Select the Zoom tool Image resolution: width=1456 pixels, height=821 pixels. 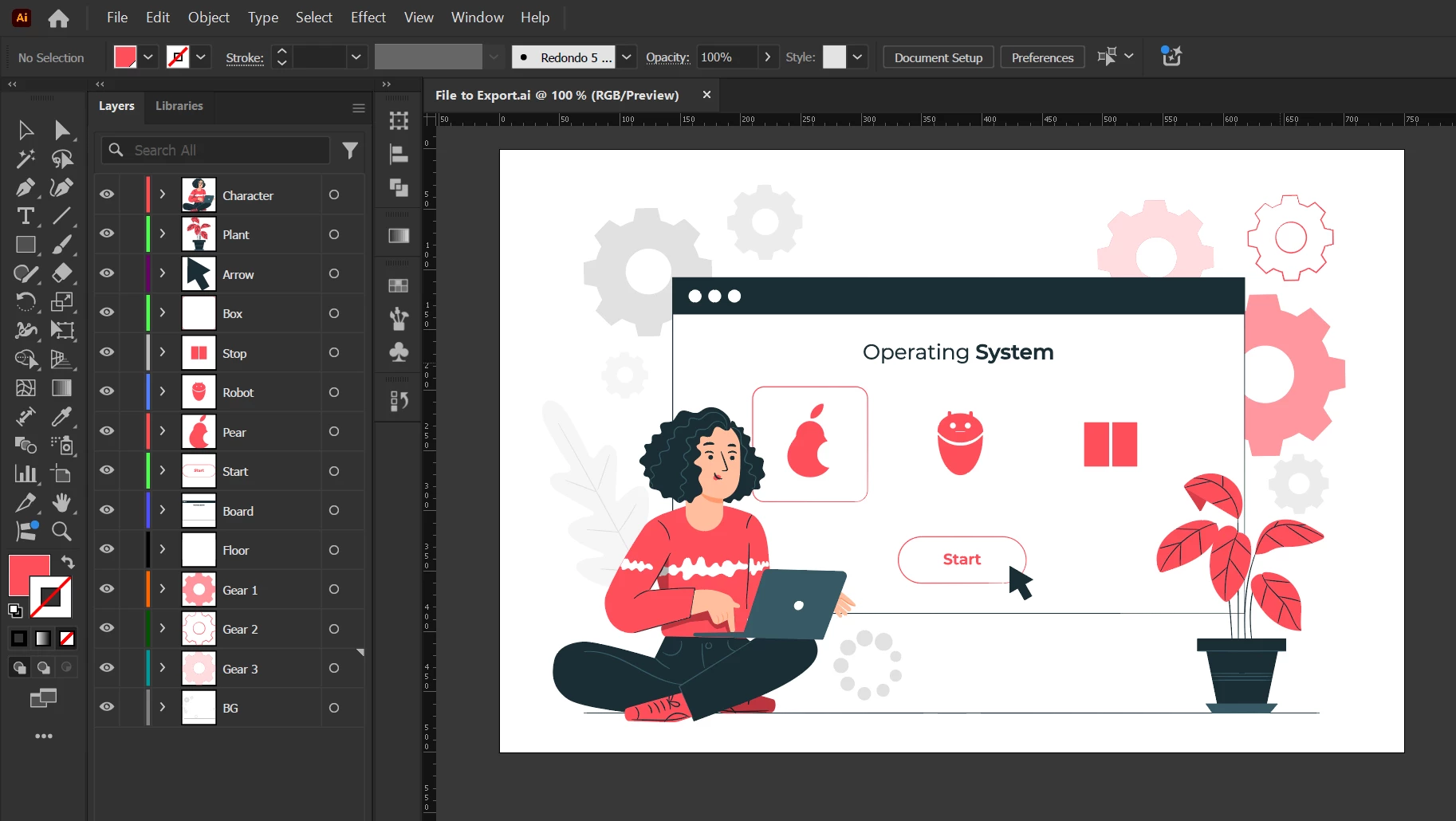[62, 532]
